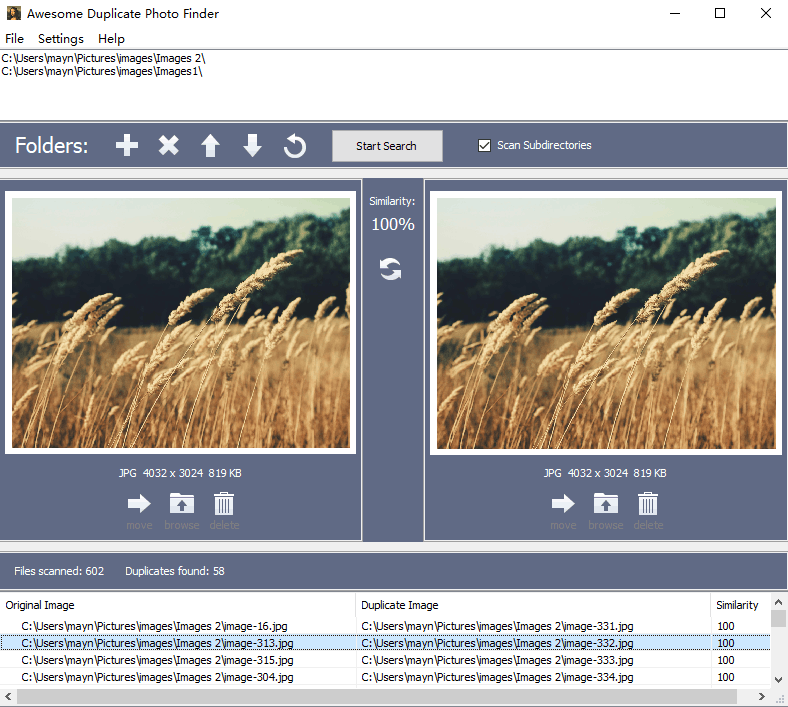The height and width of the screenshot is (707, 788).
Task: Click right image info JPG 4032 x 3024
Action: pos(605,473)
